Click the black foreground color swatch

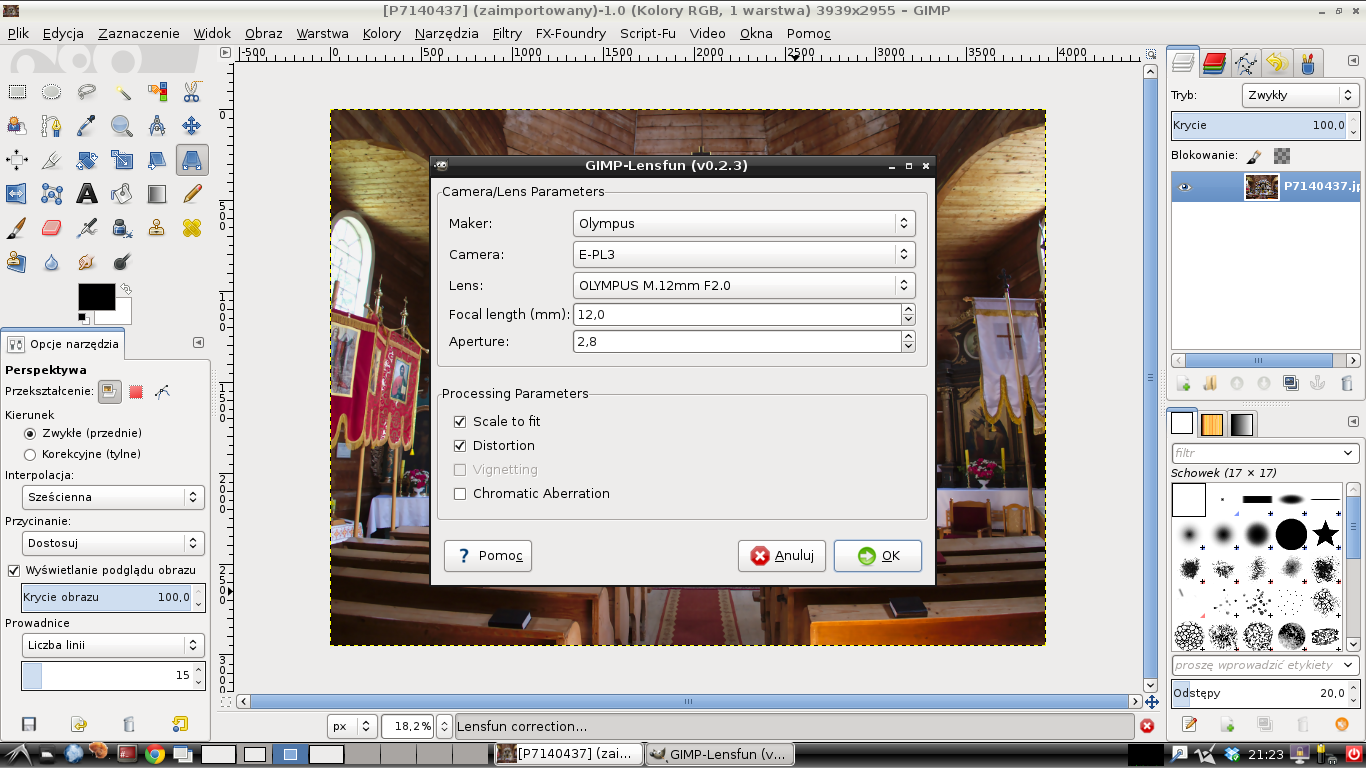pyautogui.click(x=96, y=297)
